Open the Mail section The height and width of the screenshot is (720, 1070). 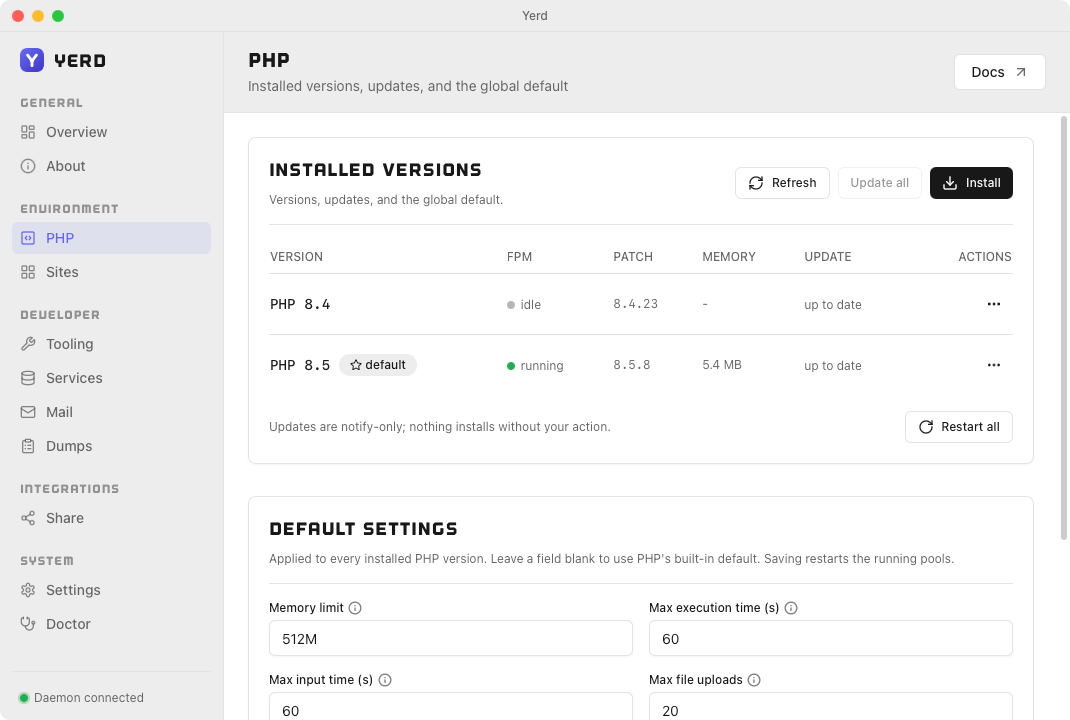(x=112, y=412)
